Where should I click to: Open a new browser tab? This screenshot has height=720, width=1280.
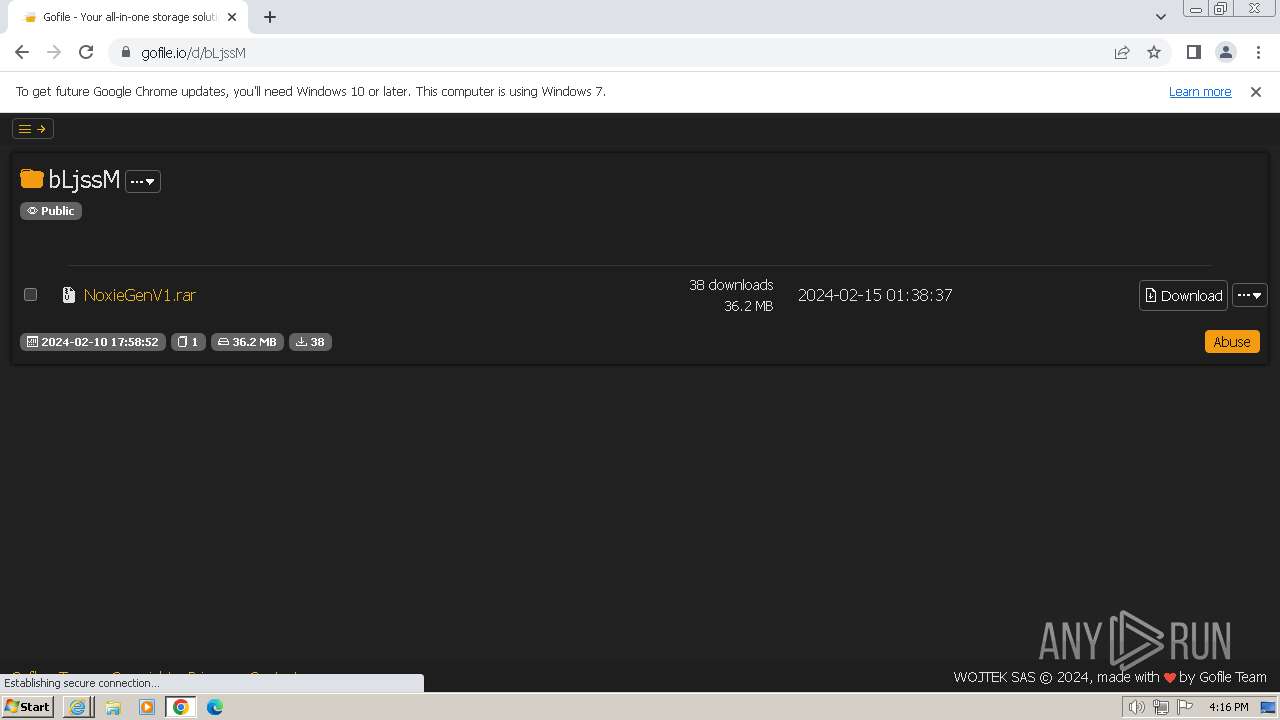coord(270,17)
